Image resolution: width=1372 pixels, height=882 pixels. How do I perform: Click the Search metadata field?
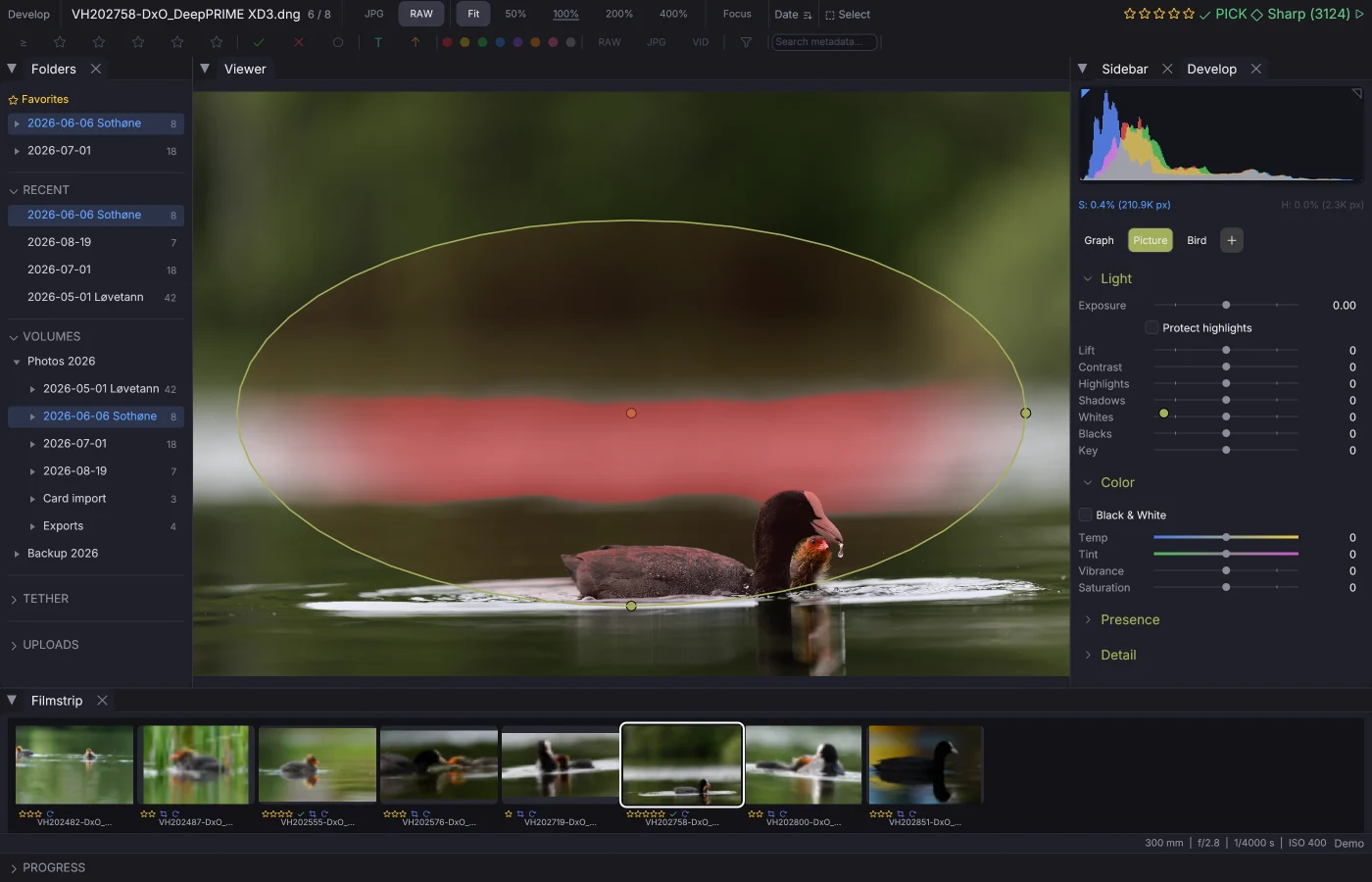824,42
